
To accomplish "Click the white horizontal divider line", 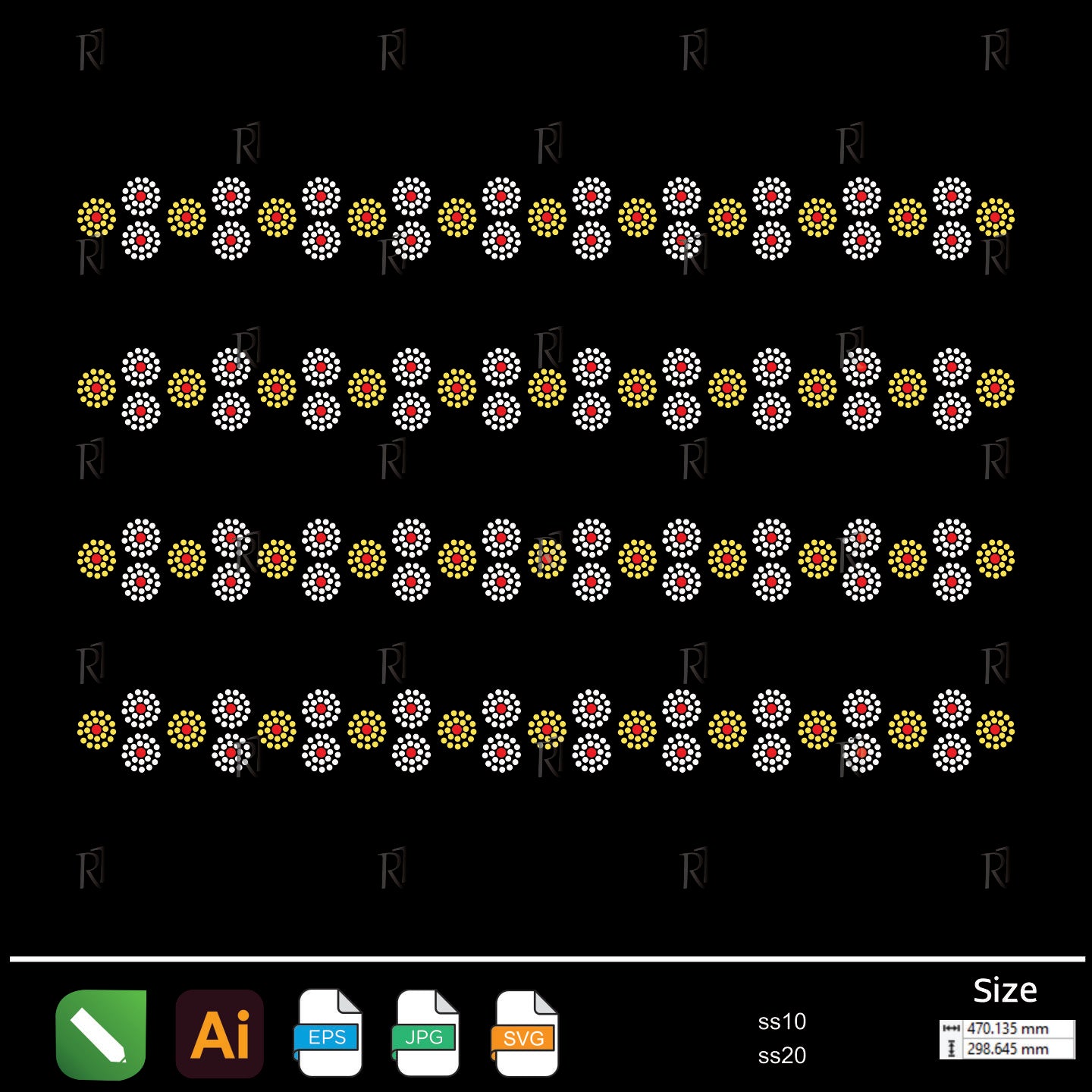I will coord(546,959).
